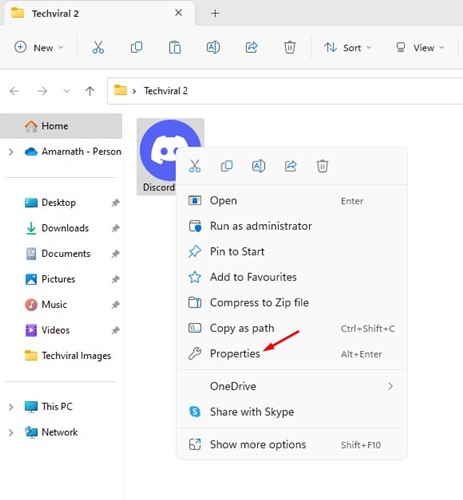This screenshot has width=463, height=500.
Task: Click the Paste icon in the top toolbar
Action: click(175, 47)
